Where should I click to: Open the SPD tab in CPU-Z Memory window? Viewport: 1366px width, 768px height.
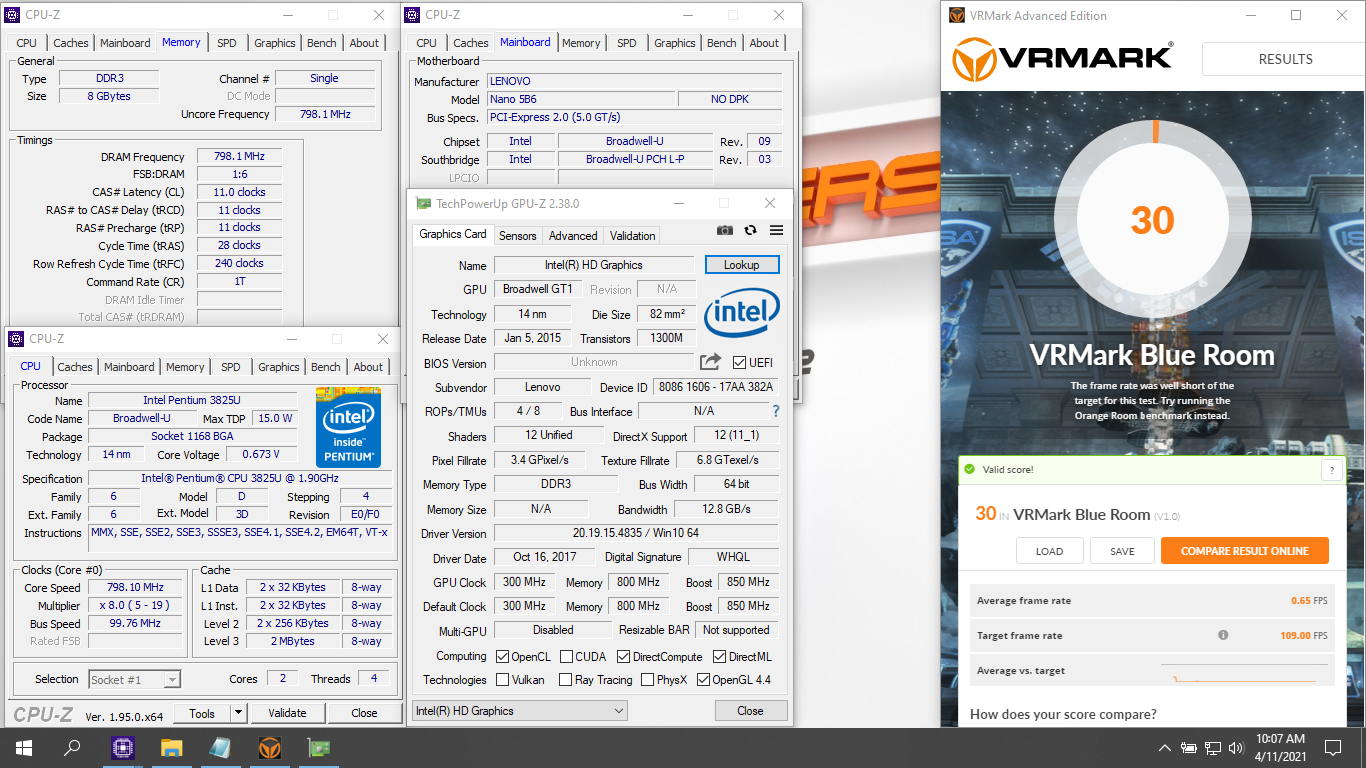pos(227,43)
